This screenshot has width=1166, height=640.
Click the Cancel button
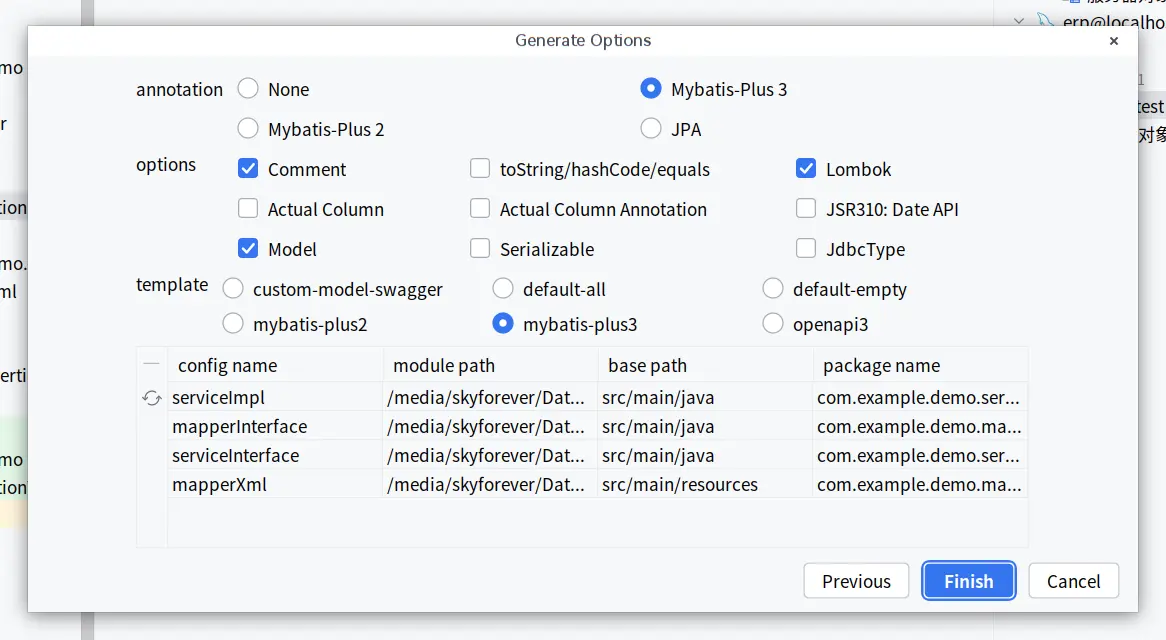click(x=1073, y=581)
